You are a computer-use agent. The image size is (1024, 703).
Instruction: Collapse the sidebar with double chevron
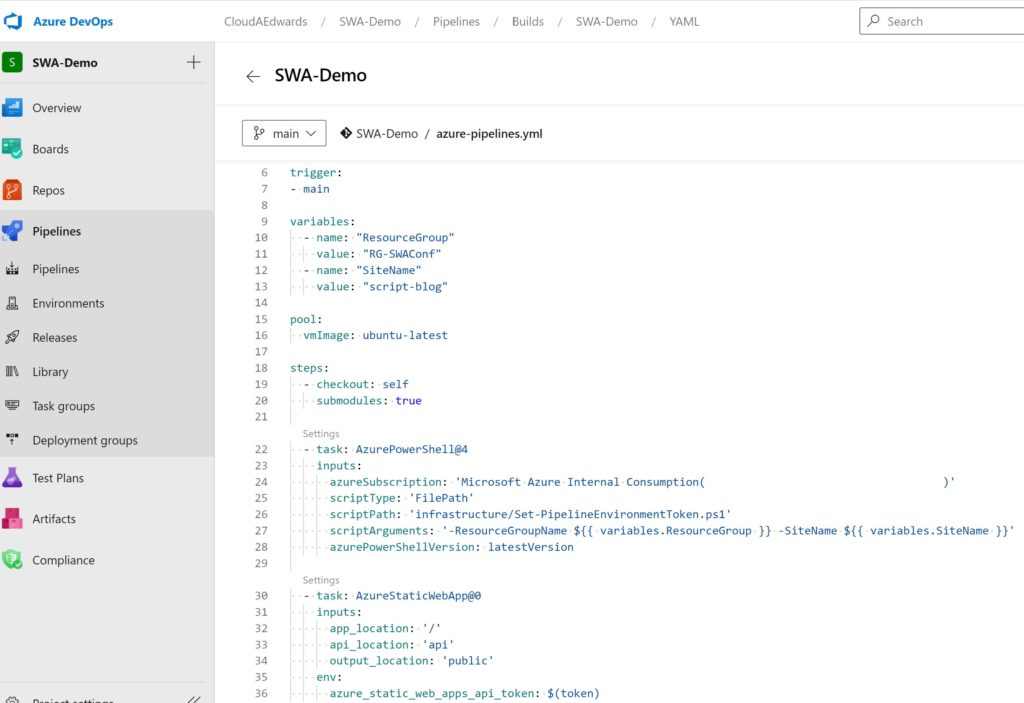[x=193, y=699]
